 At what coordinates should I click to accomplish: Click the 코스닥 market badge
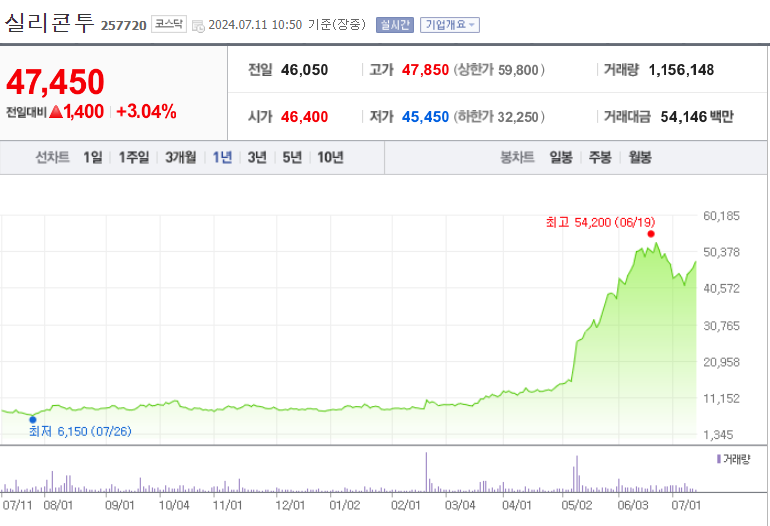click(x=169, y=24)
